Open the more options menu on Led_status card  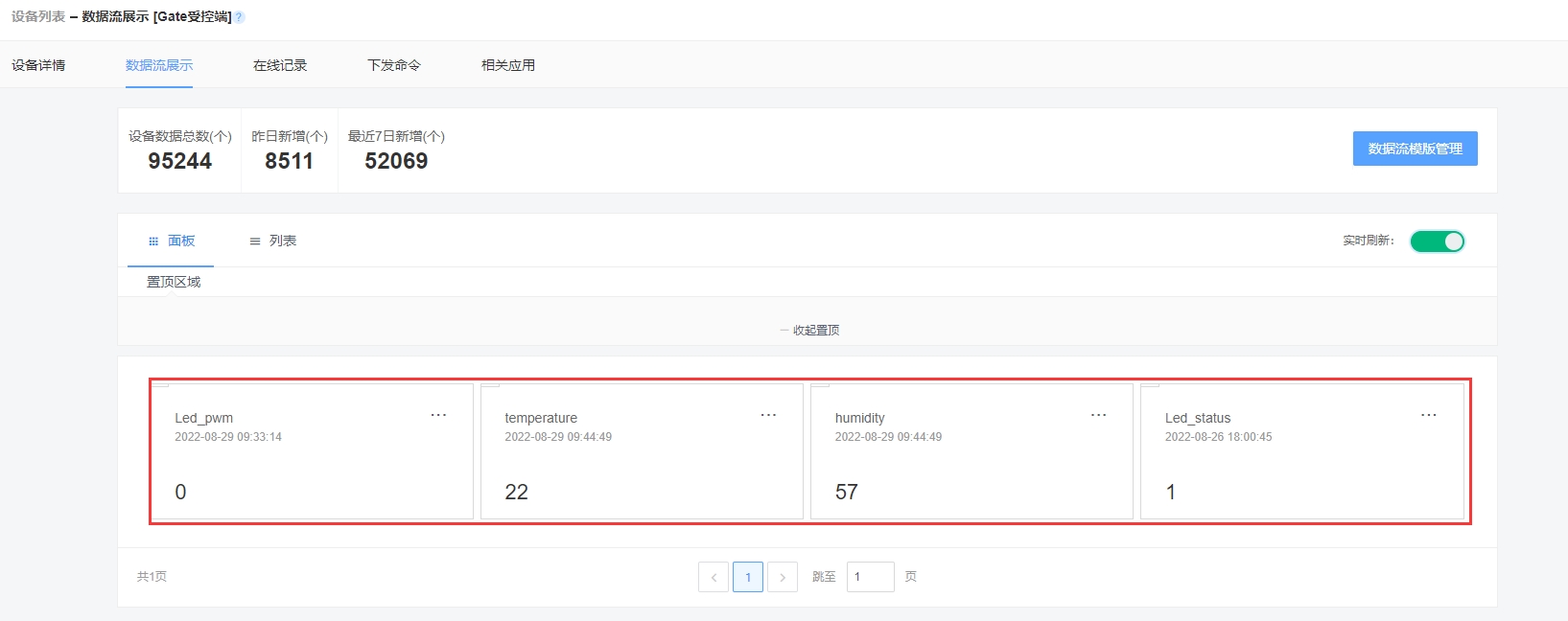pyautogui.click(x=1428, y=415)
